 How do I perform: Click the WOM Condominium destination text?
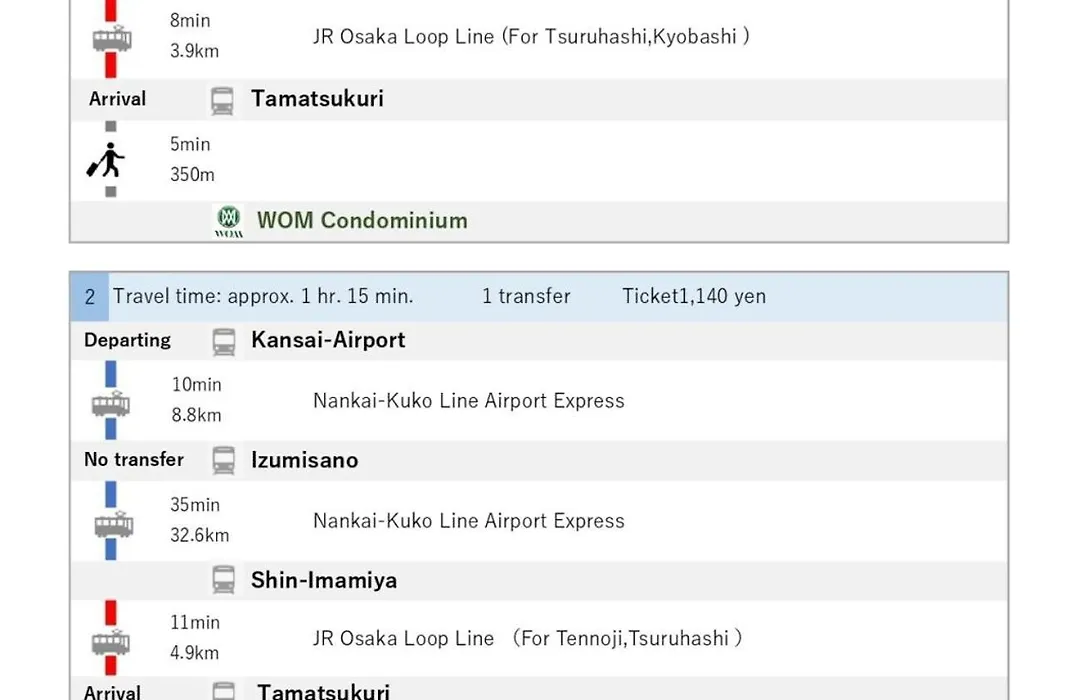point(362,220)
